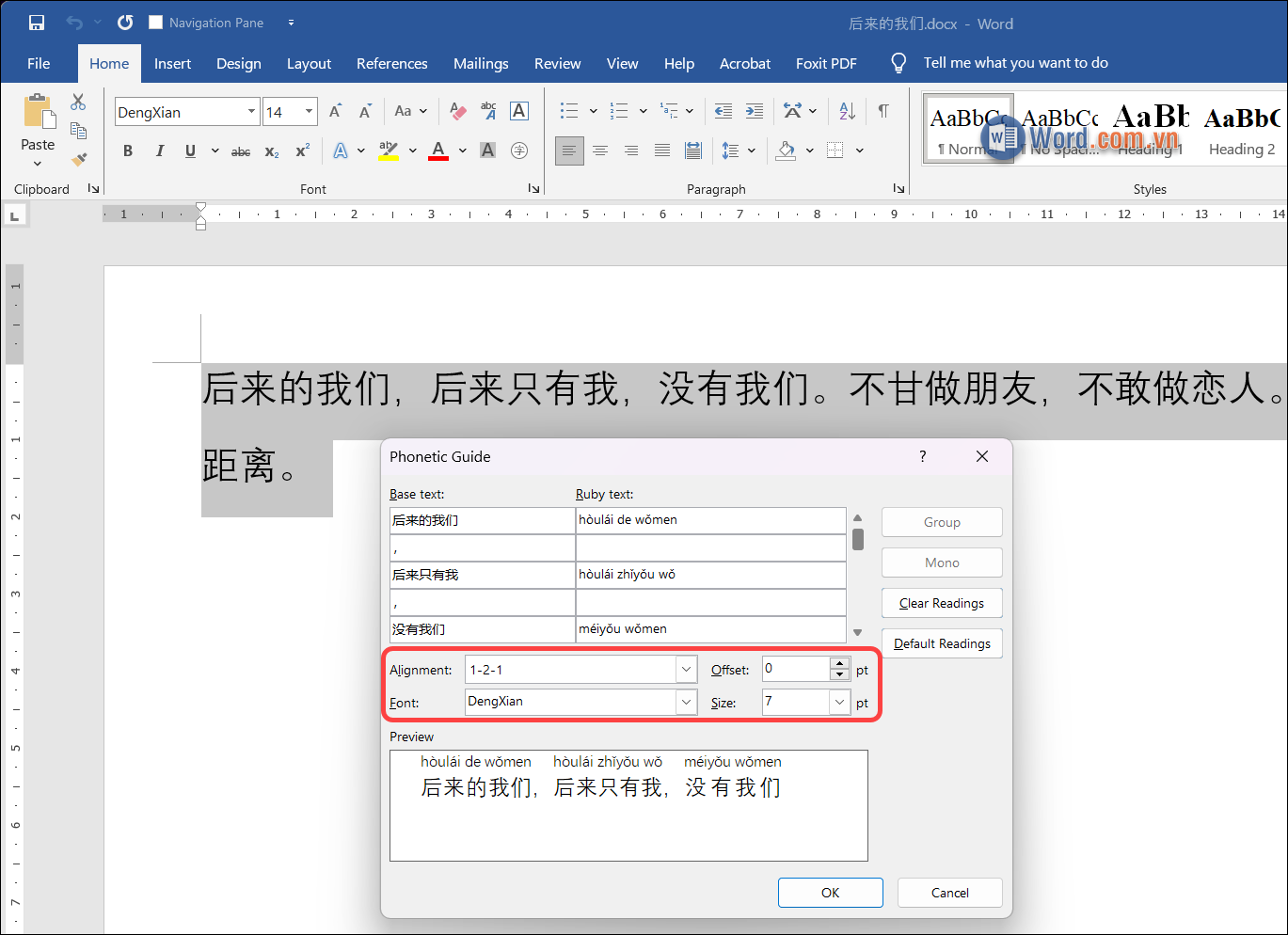This screenshot has height=935, width=1288.
Task: Open the dialog Font DengXian dropdown
Action: point(686,702)
